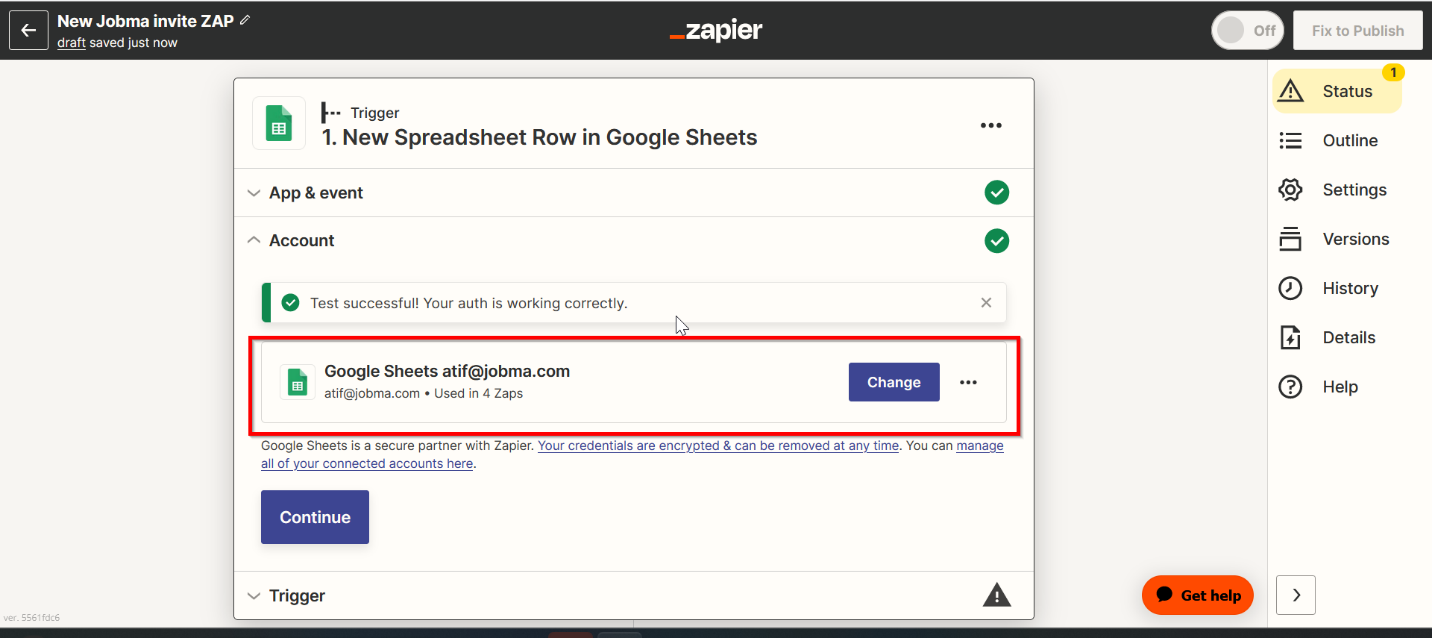This screenshot has height=638, width=1432.
Task: Click the Help question mark icon
Action: (x=1291, y=387)
